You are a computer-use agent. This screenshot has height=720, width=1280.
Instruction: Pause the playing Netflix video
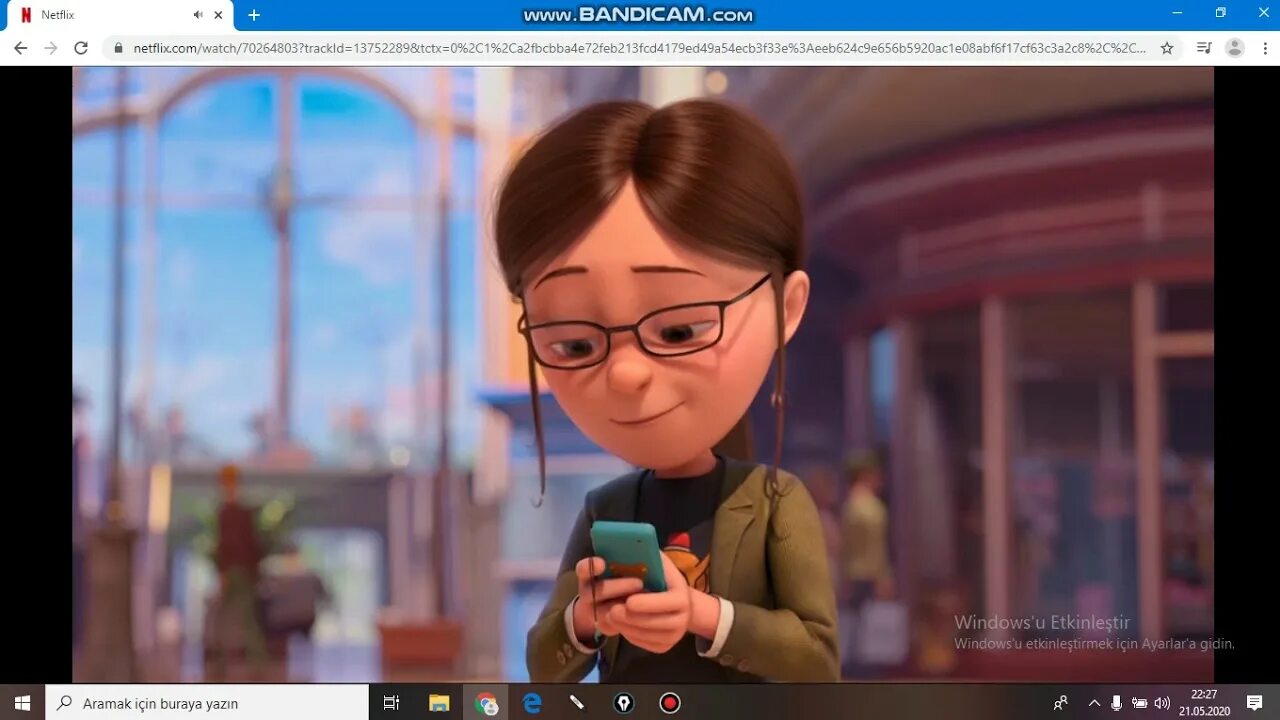click(x=643, y=375)
